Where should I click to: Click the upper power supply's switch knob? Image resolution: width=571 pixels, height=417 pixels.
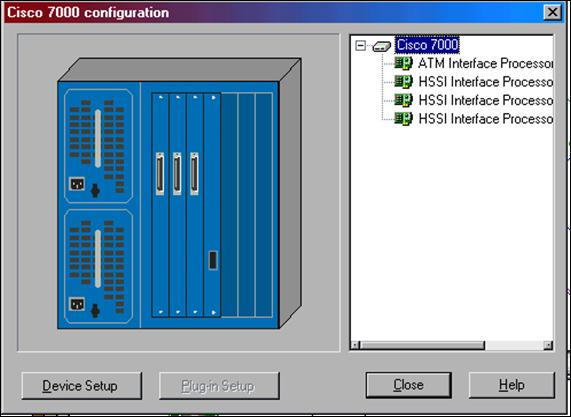click(x=95, y=190)
